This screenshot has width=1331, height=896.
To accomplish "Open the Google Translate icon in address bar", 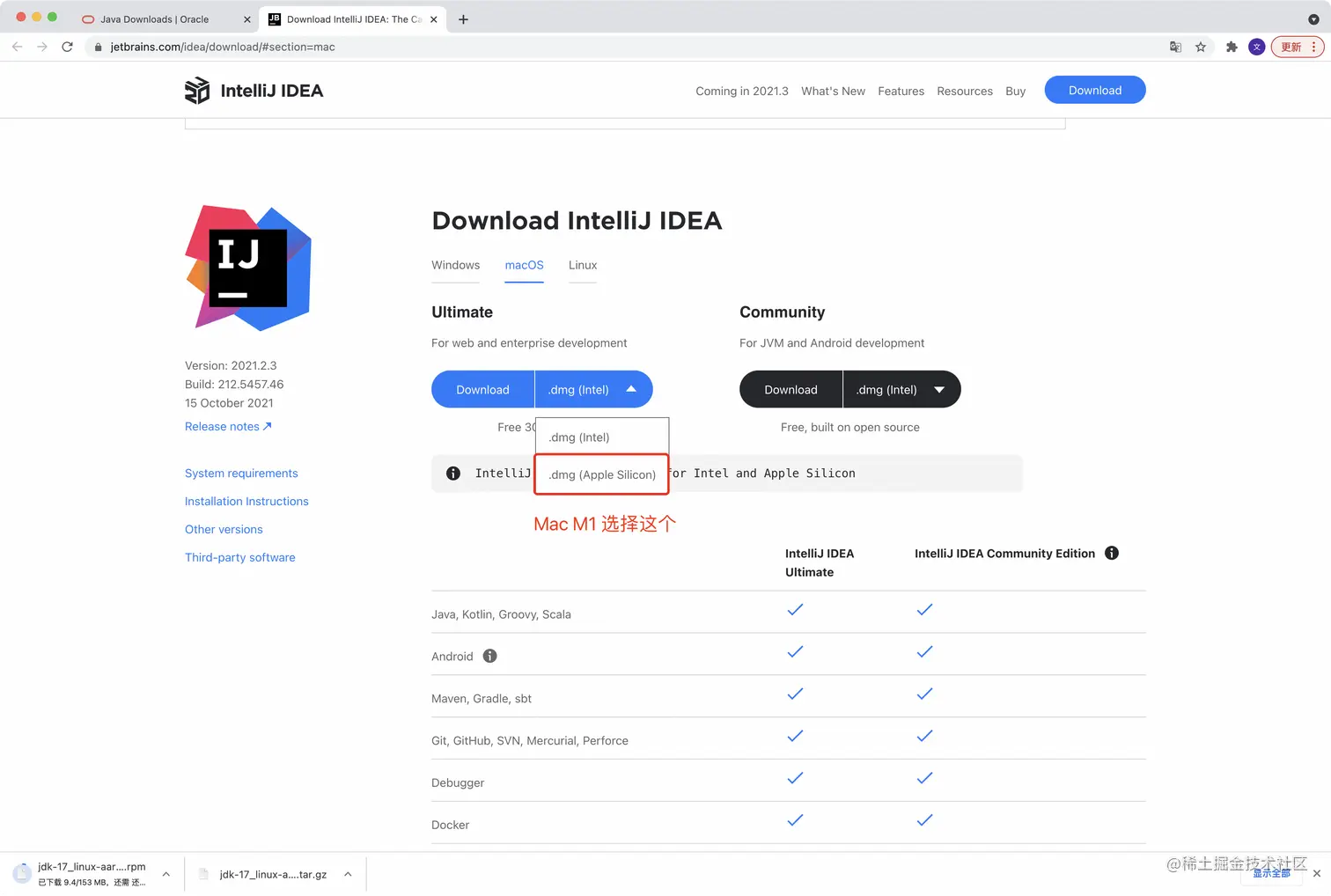I will coord(1175,47).
